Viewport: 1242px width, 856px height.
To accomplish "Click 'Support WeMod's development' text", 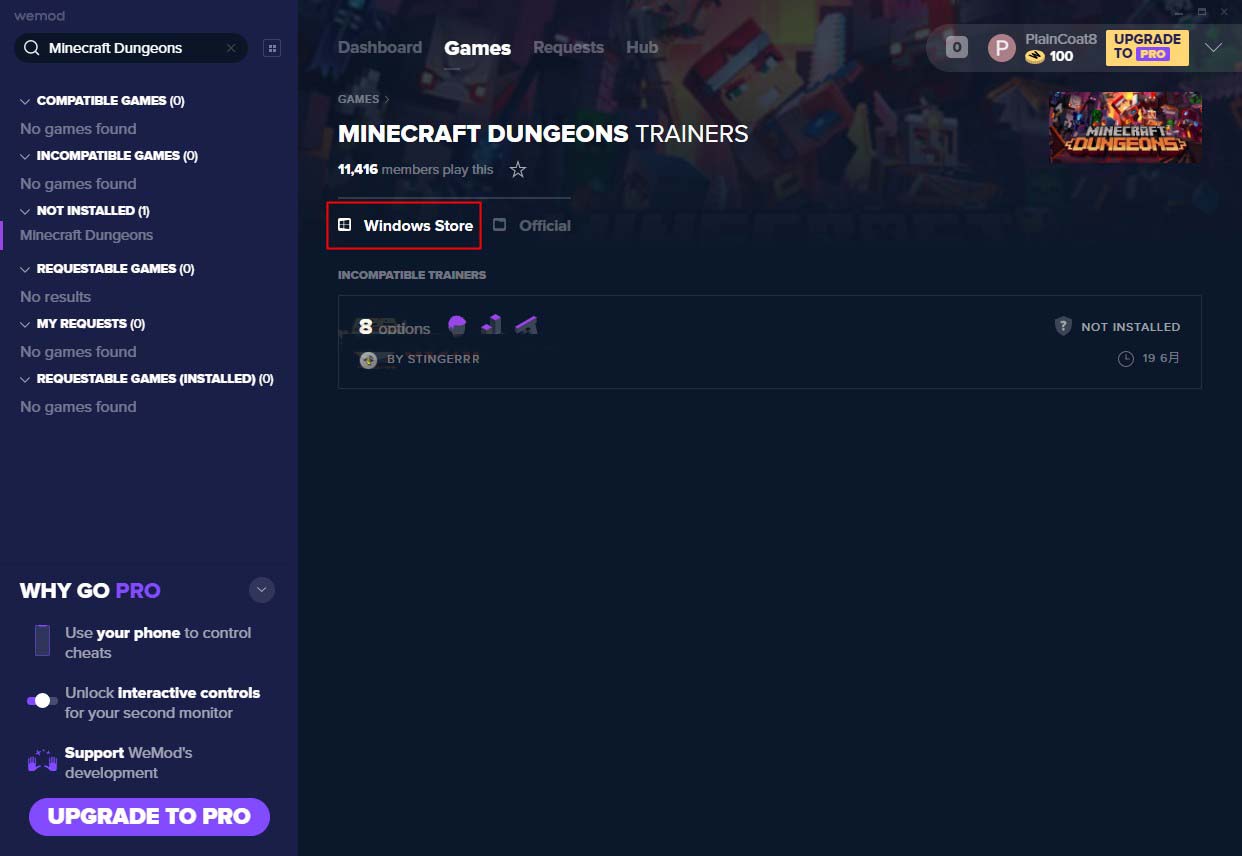I will (128, 763).
